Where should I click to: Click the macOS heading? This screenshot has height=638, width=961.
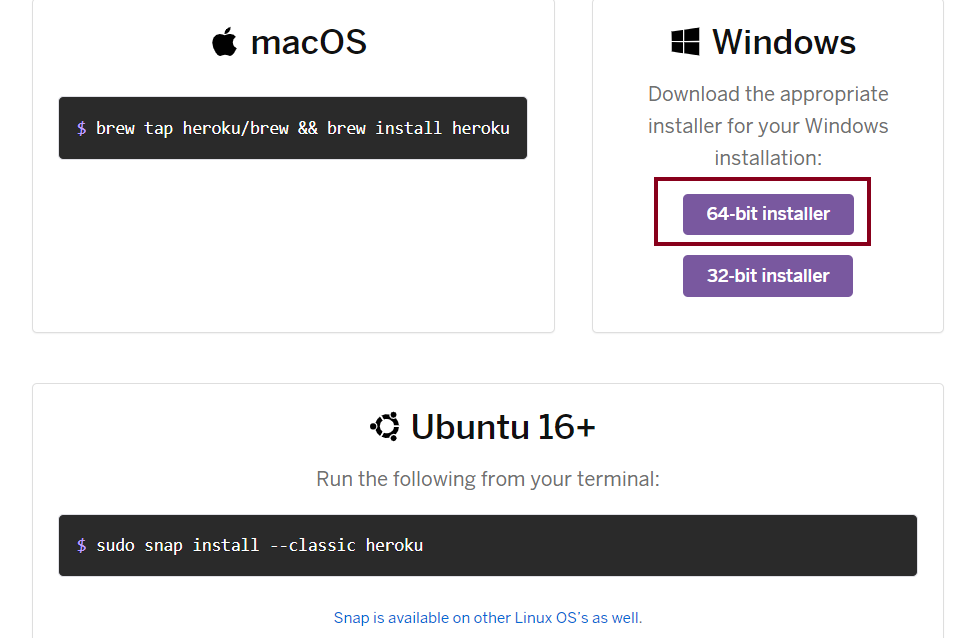click(309, 42)
